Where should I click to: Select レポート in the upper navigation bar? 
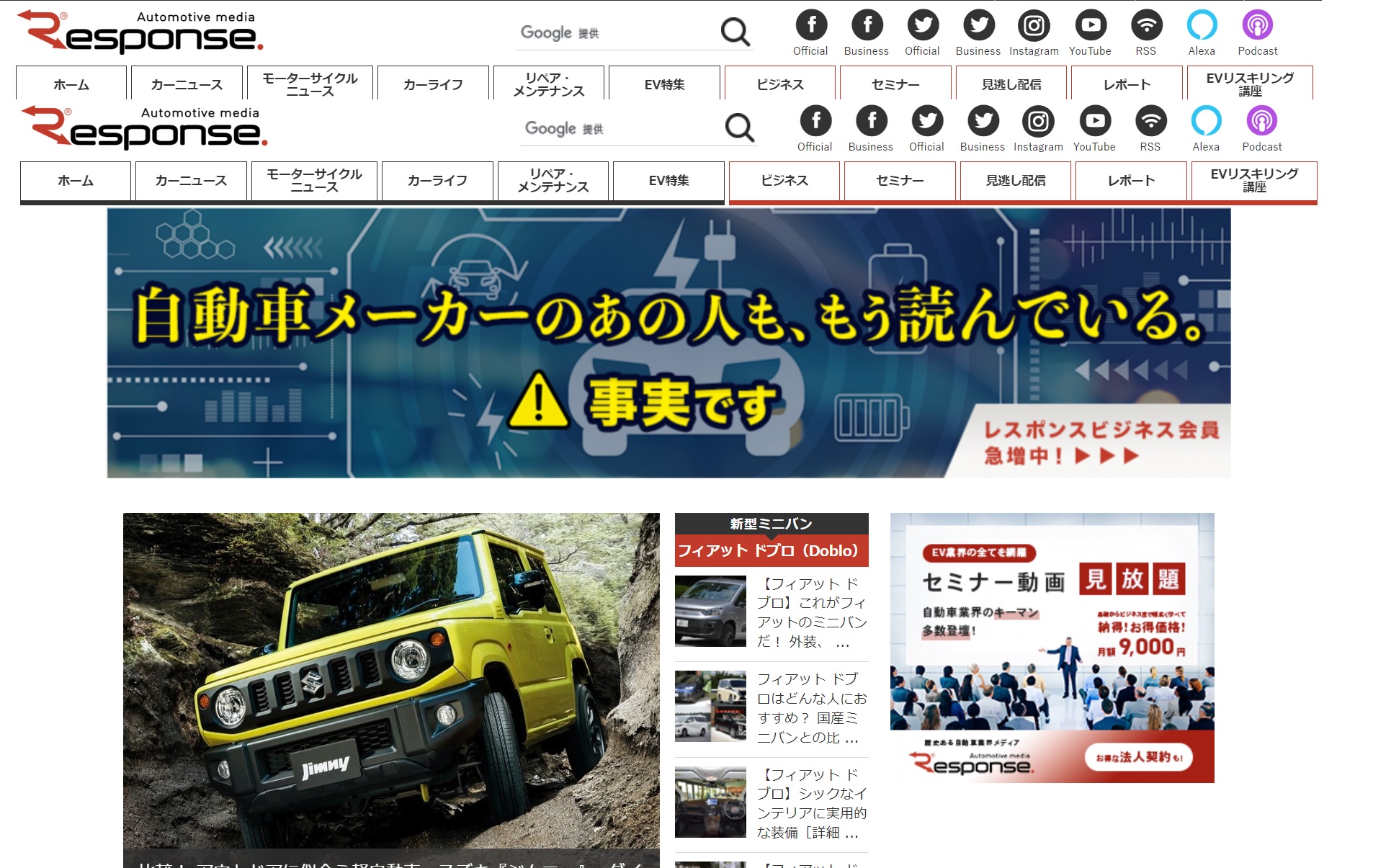(x=1127, y=84)
